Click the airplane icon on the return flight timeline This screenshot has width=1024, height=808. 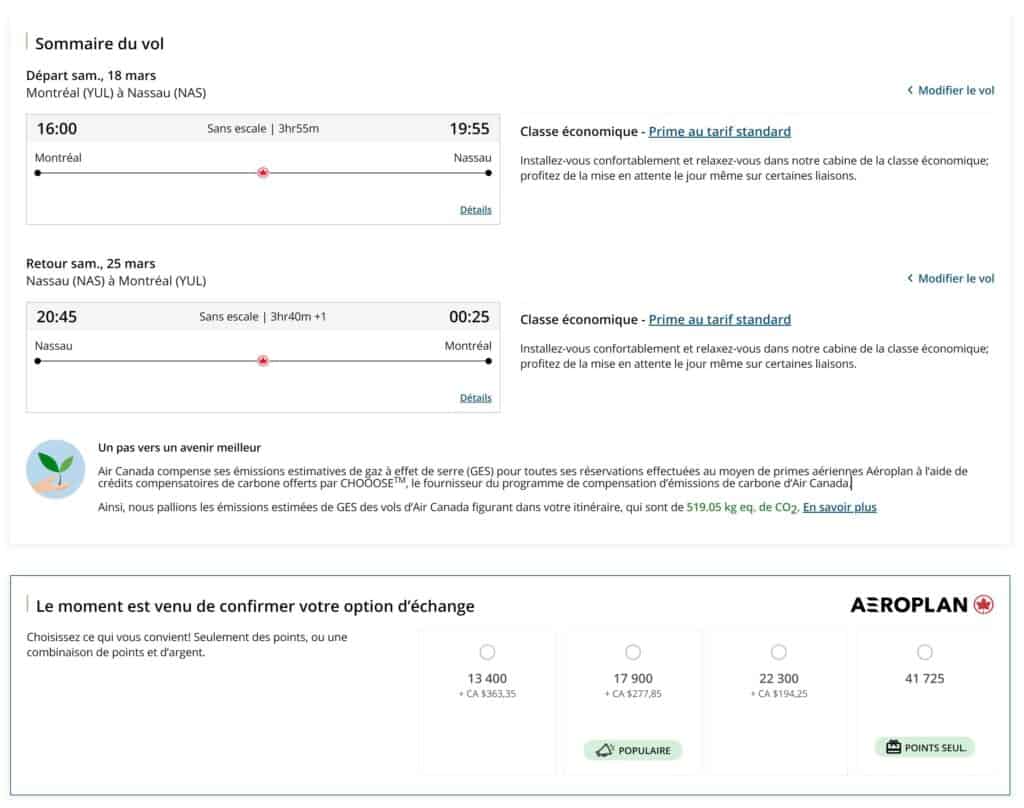tap(262, 360)
